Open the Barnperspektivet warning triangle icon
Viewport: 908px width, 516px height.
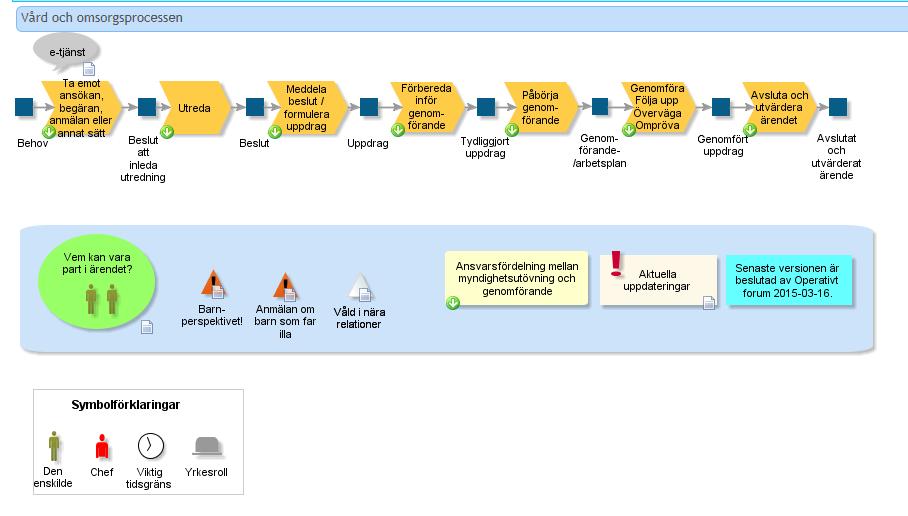(x=213, y=285)
